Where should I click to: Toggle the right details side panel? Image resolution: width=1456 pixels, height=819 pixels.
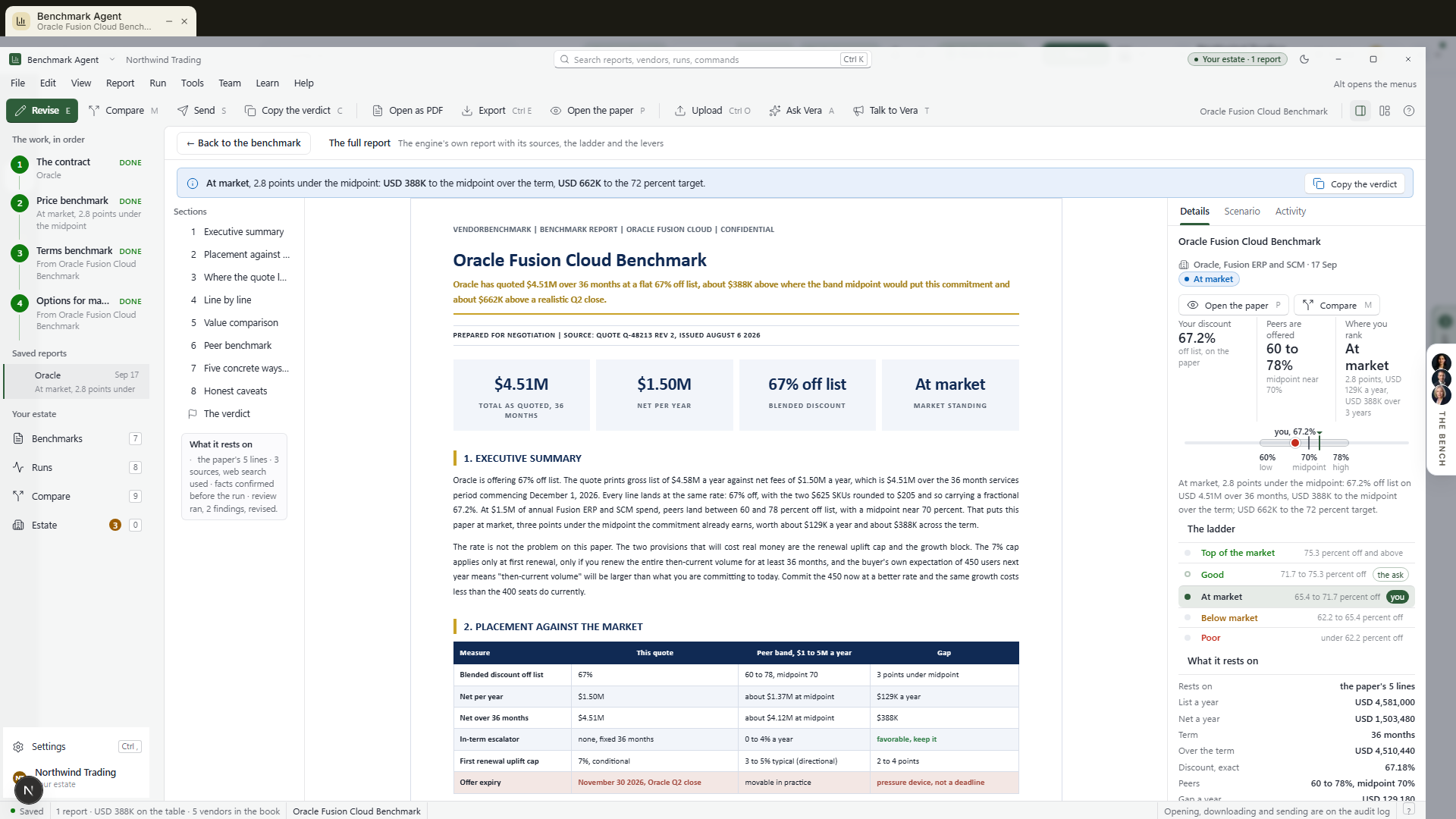(x=1360, y=111)
